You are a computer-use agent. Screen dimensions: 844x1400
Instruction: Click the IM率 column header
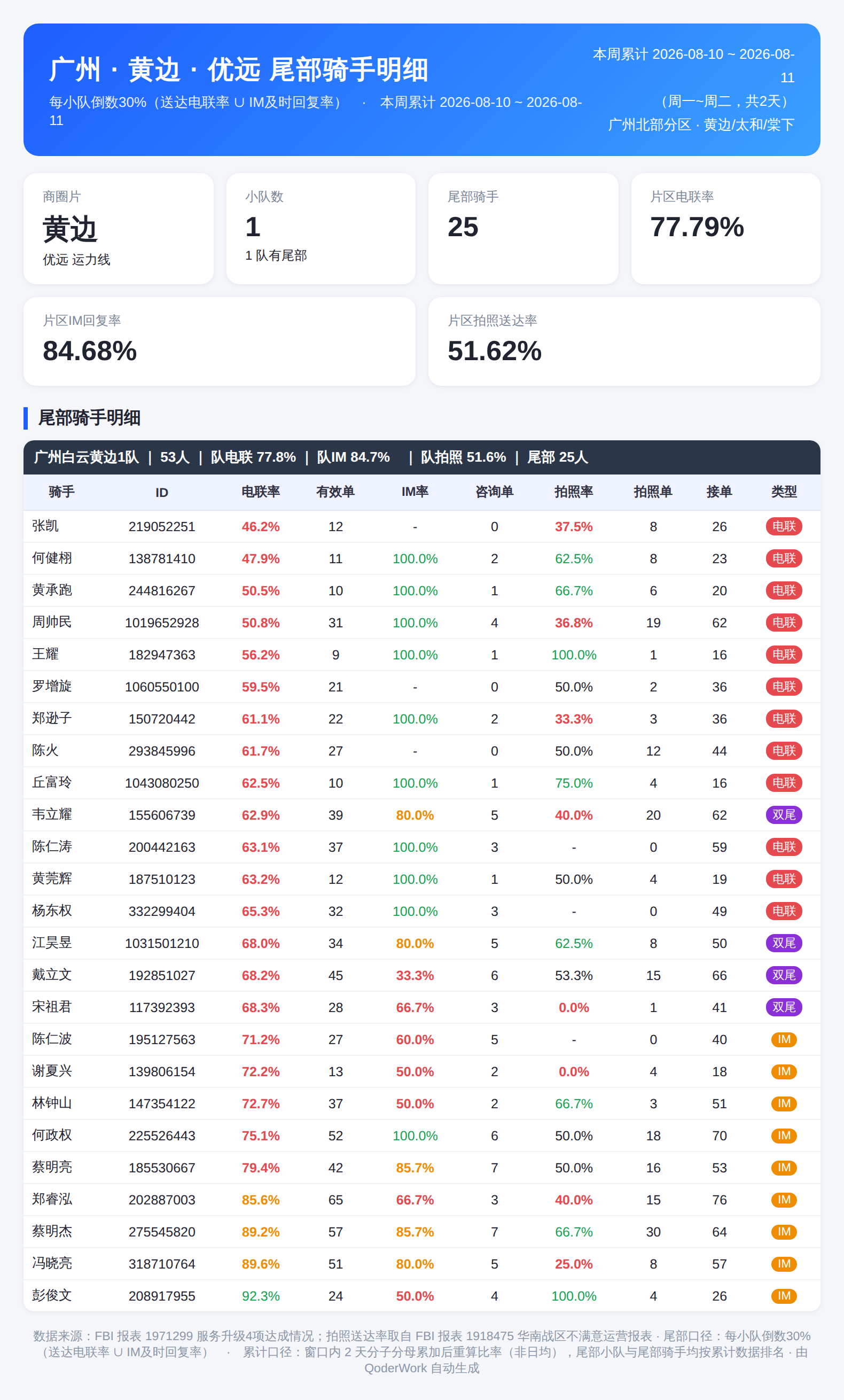pyautogui.click(x=415, y=492)
